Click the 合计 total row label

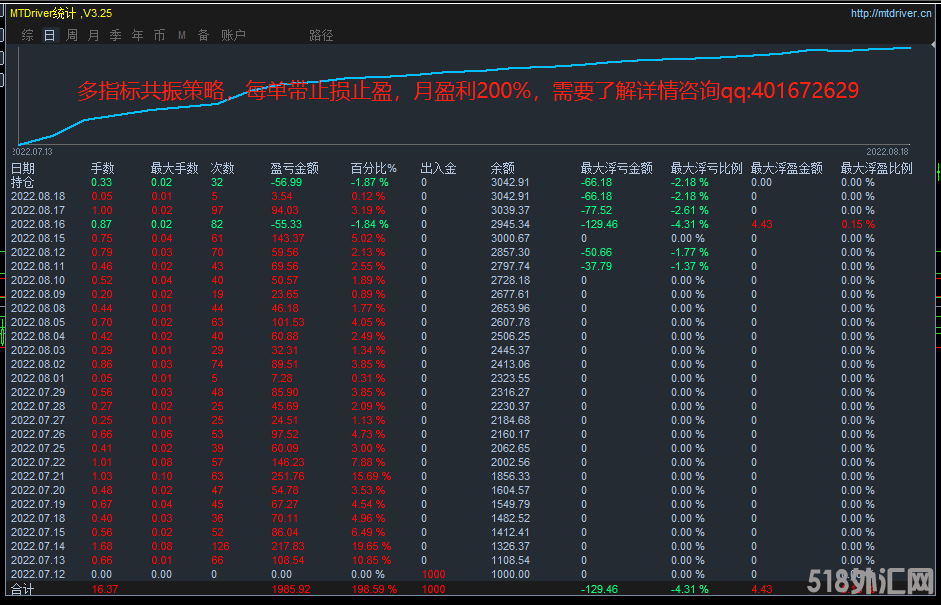tap(23, 589)
